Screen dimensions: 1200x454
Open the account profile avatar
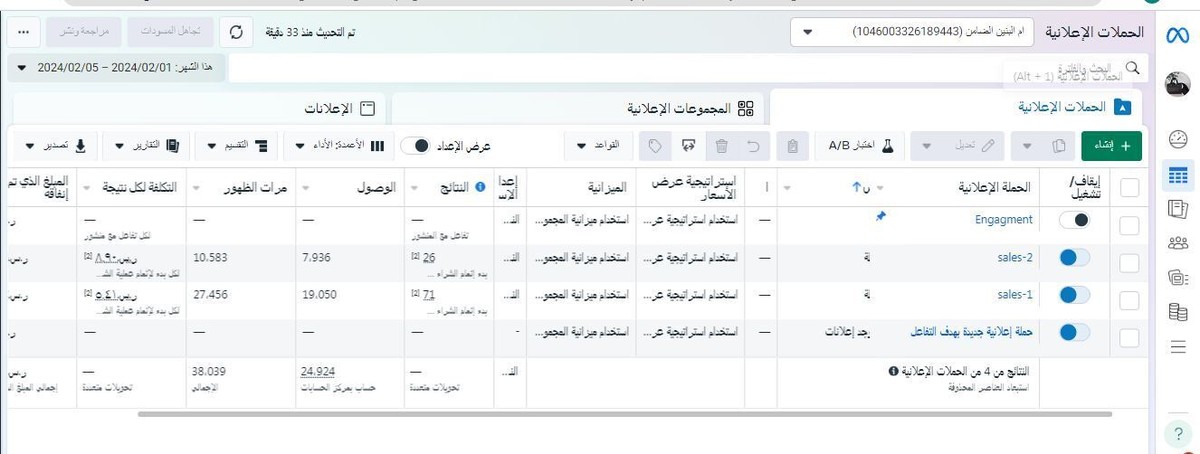[1178, 86]
